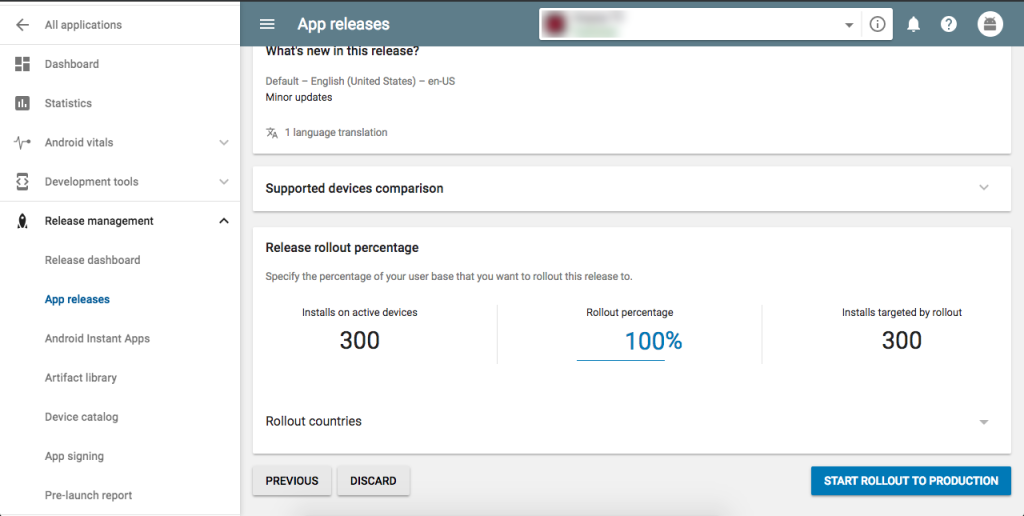Click the translation icon near language translation

[272, 132]
